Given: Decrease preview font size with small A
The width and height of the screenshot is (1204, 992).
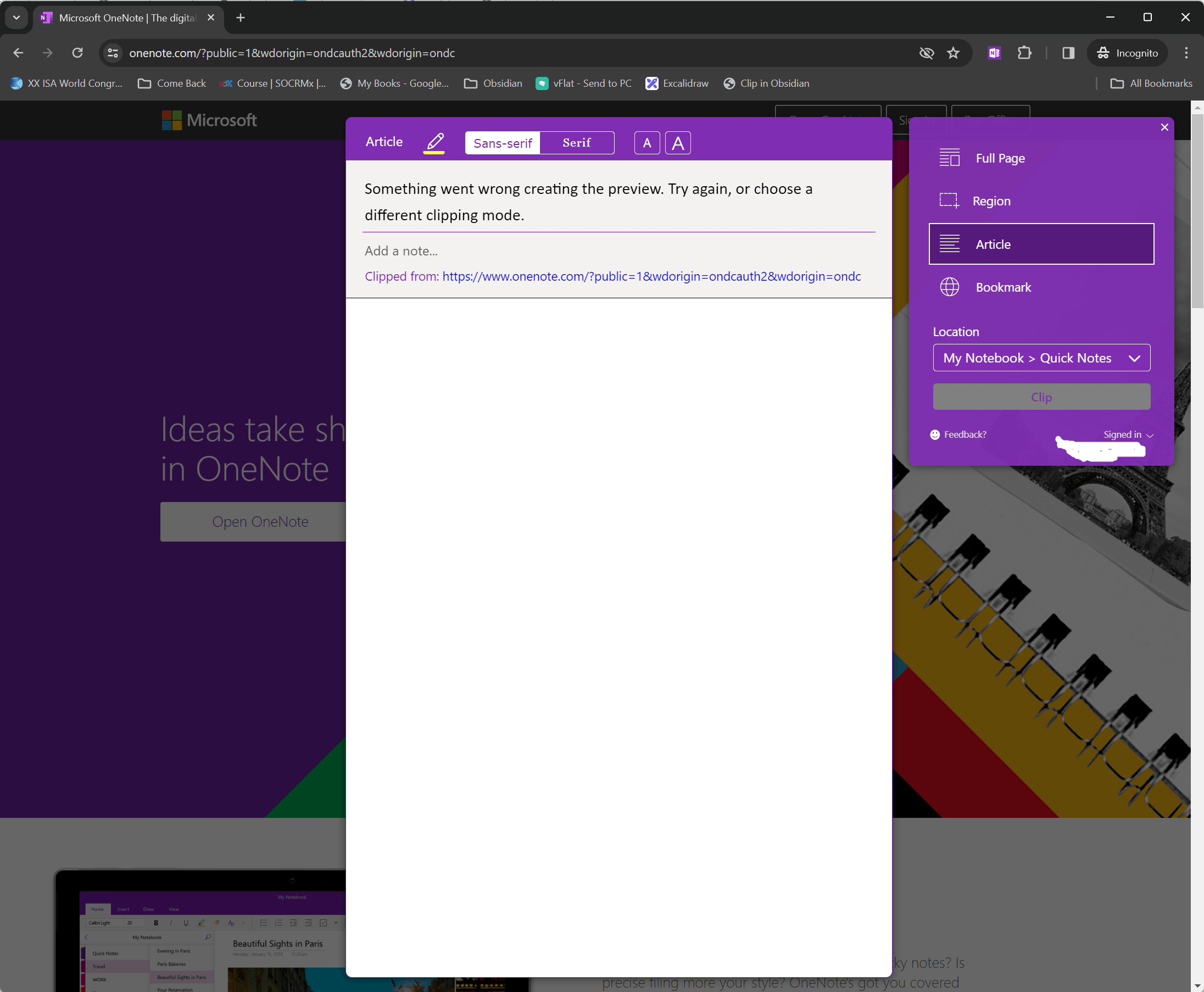Looking at the screenshot, I should point(647,143).
